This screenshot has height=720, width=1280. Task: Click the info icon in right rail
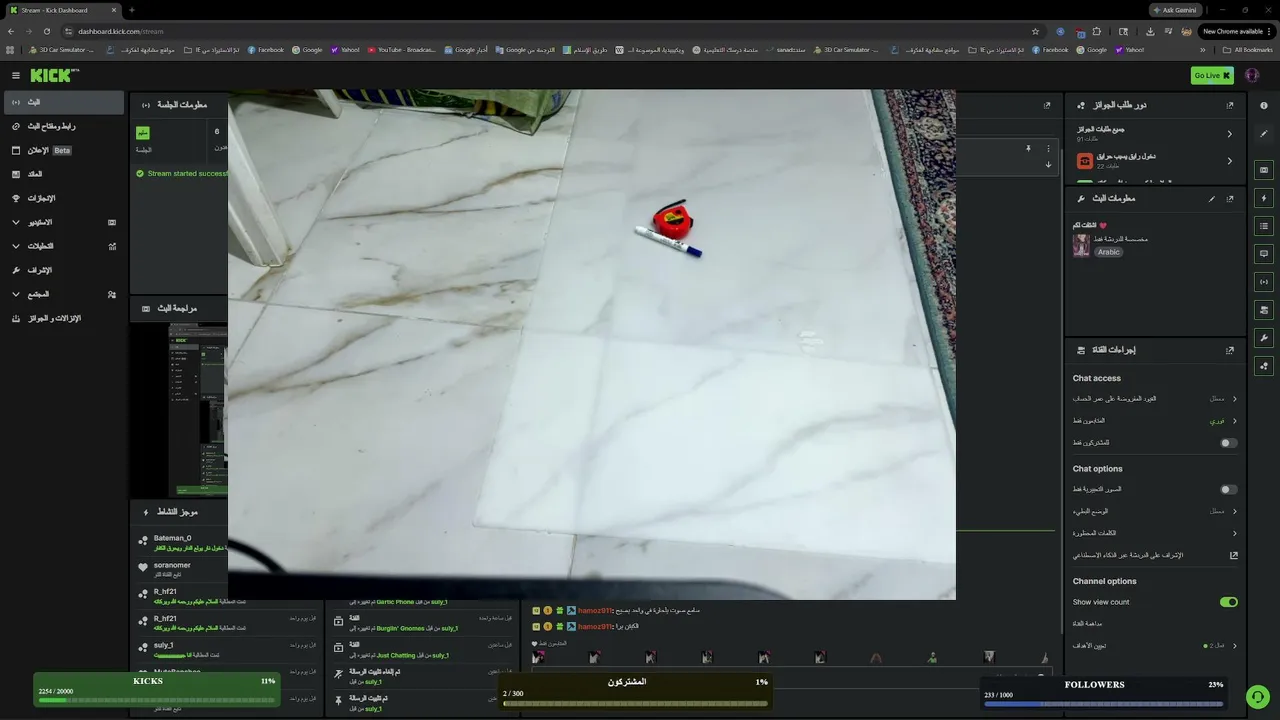(x=1264, y=105)
